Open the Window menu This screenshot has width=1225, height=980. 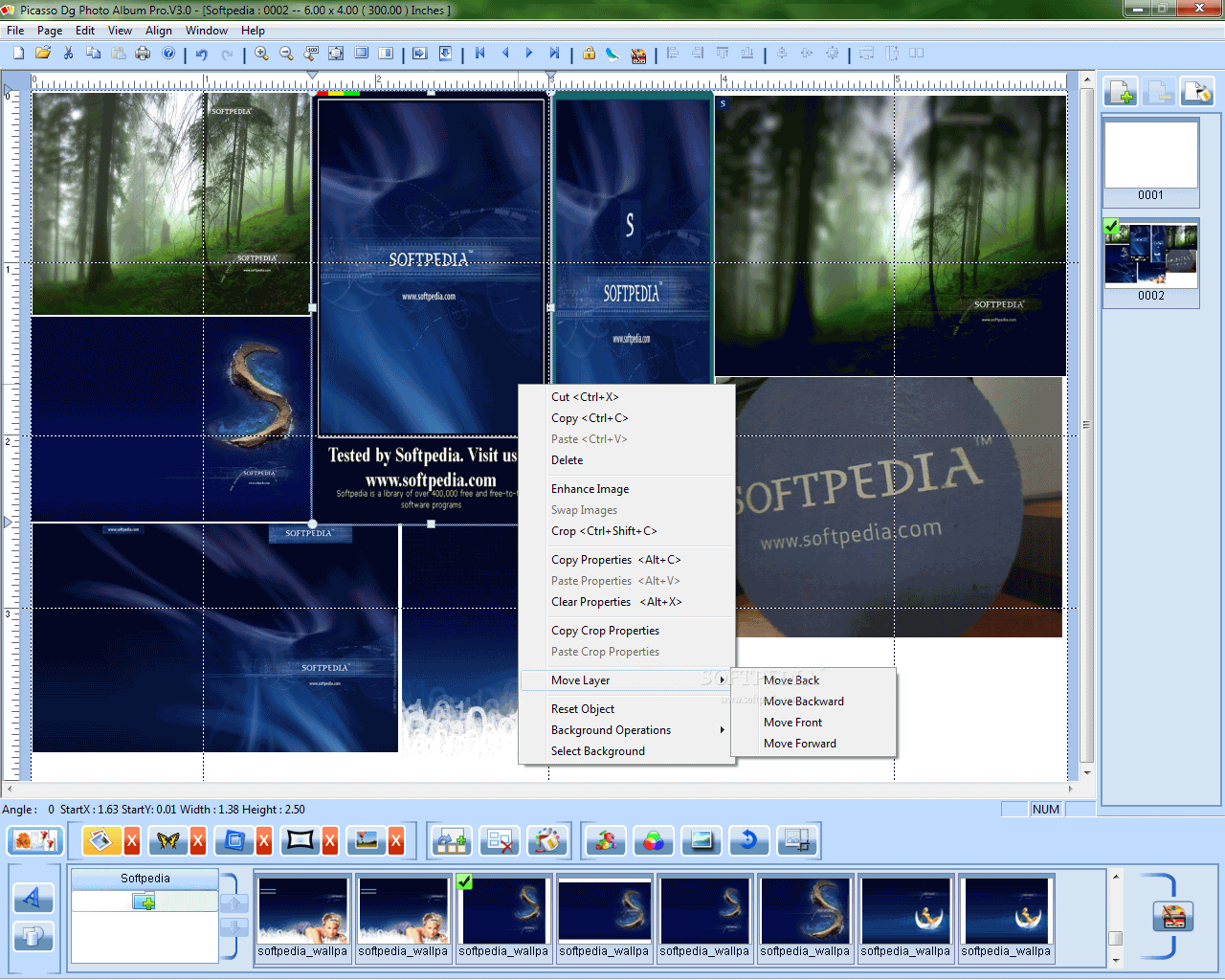[x=207, y=31]
